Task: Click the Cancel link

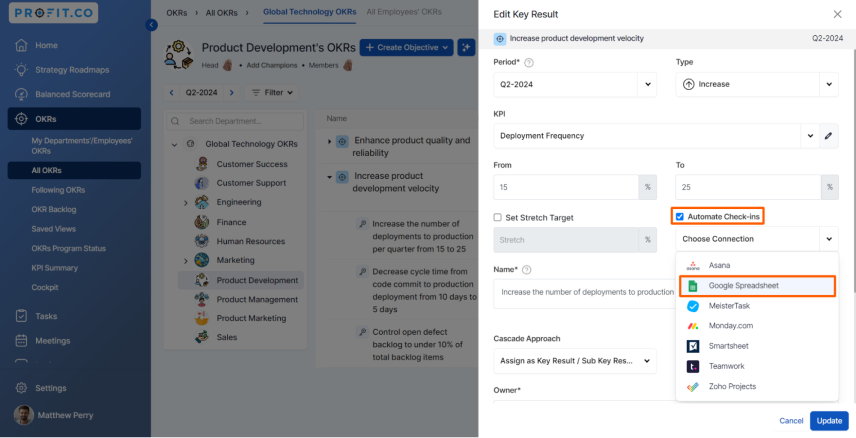Action: 791,421
